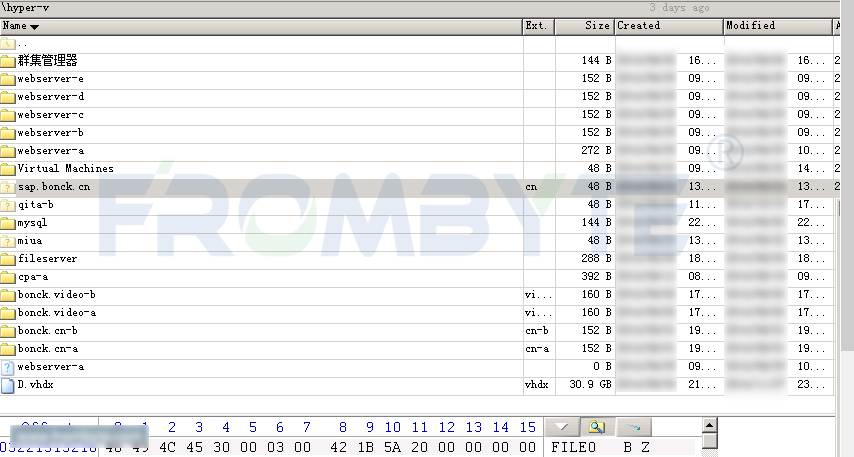Click the fileserver folder icon

pos(8,259)
